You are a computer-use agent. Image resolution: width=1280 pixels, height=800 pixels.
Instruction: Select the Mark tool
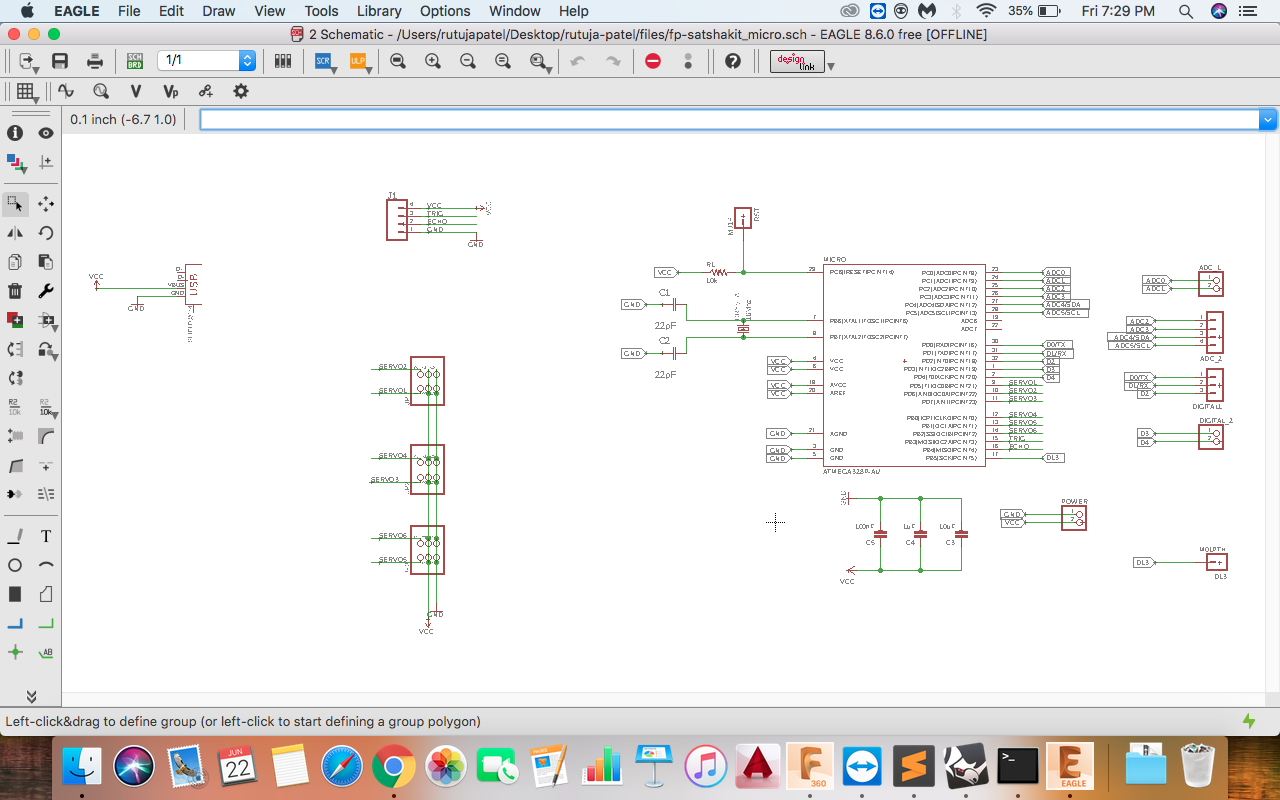[x=46, y=162]
